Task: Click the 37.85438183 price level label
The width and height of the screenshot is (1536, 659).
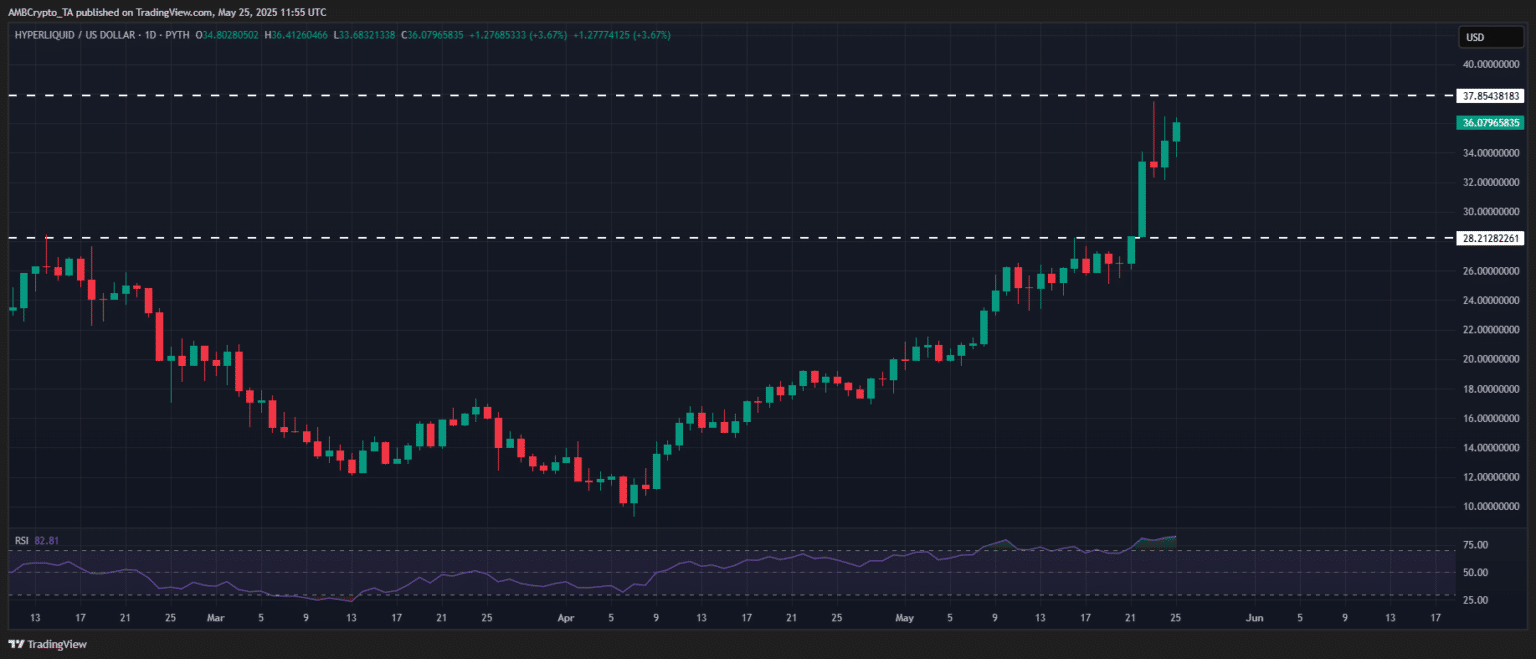Action: (1491, 96)
